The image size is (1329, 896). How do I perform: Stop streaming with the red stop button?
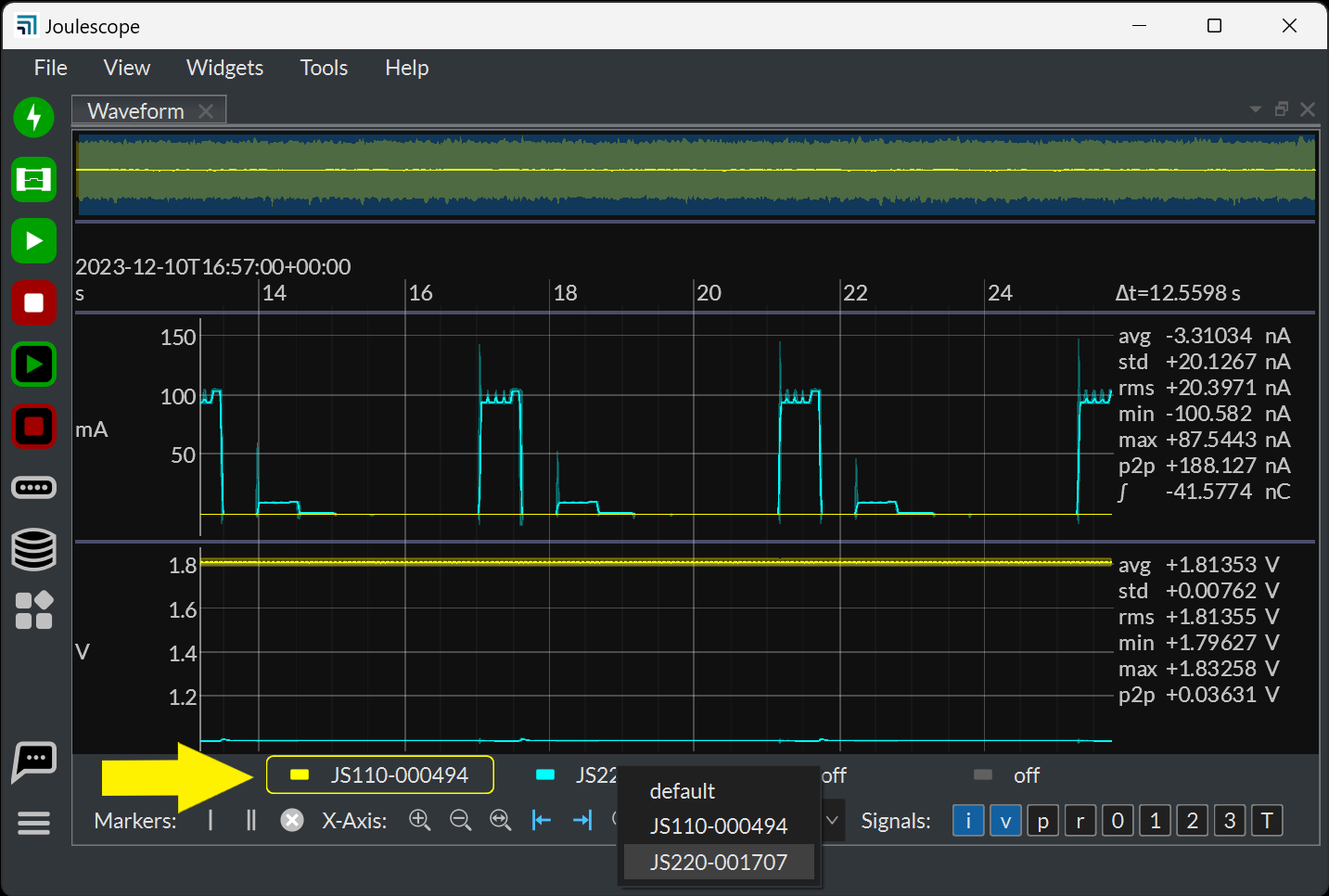point(34,303)
